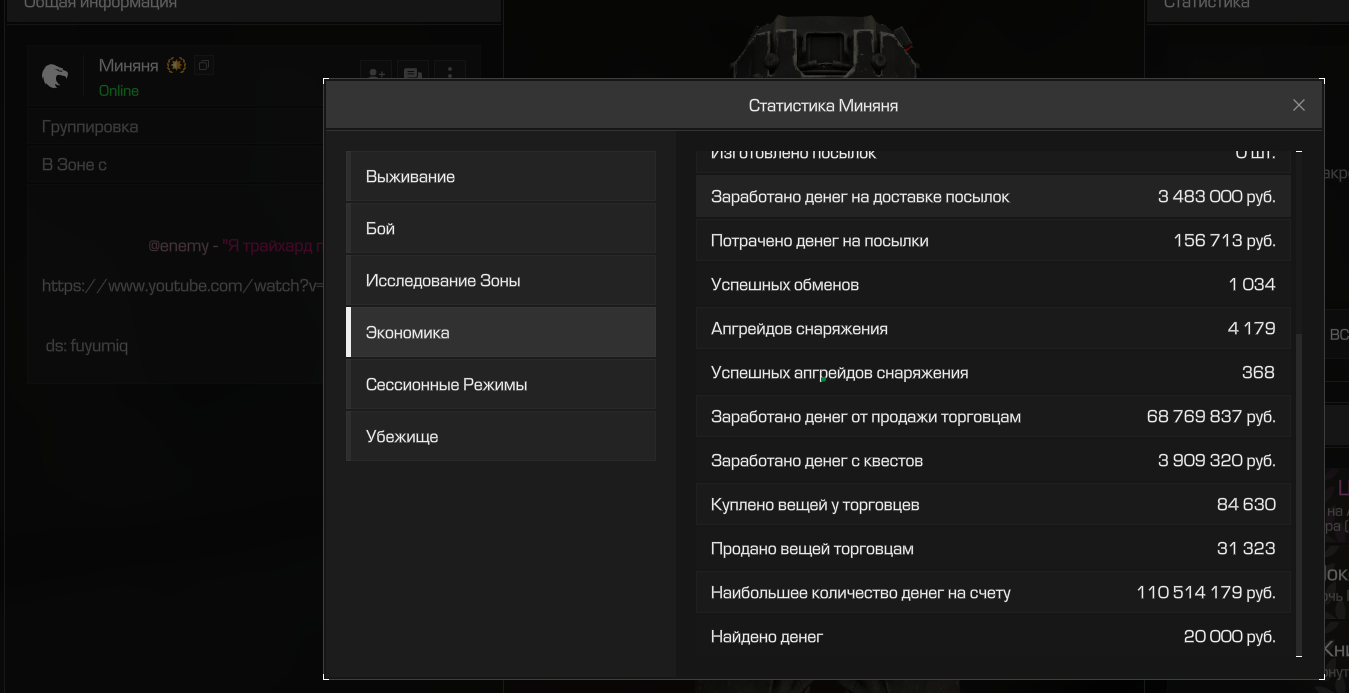This screenshot has height=693, width=1349.
Task: Open the Выживание statistics category
Action: (x=501, y=177)
